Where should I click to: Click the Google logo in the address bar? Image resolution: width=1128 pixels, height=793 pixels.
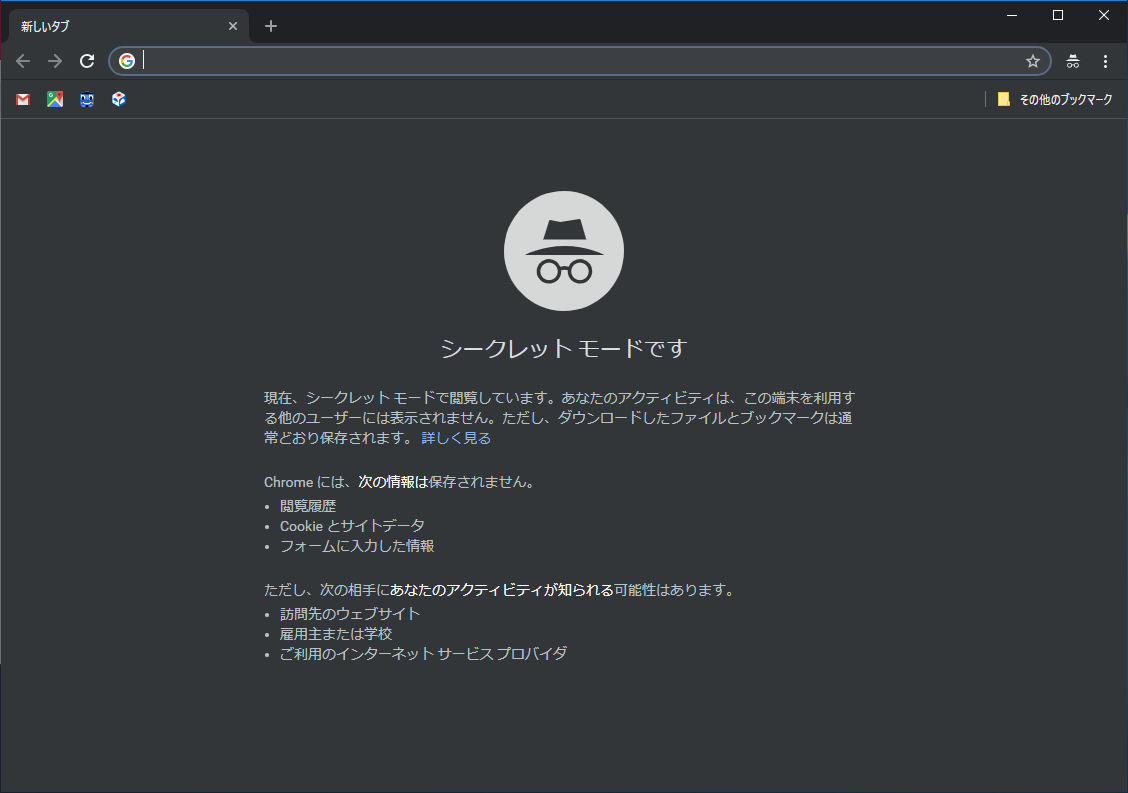click(x=127, y=61)
